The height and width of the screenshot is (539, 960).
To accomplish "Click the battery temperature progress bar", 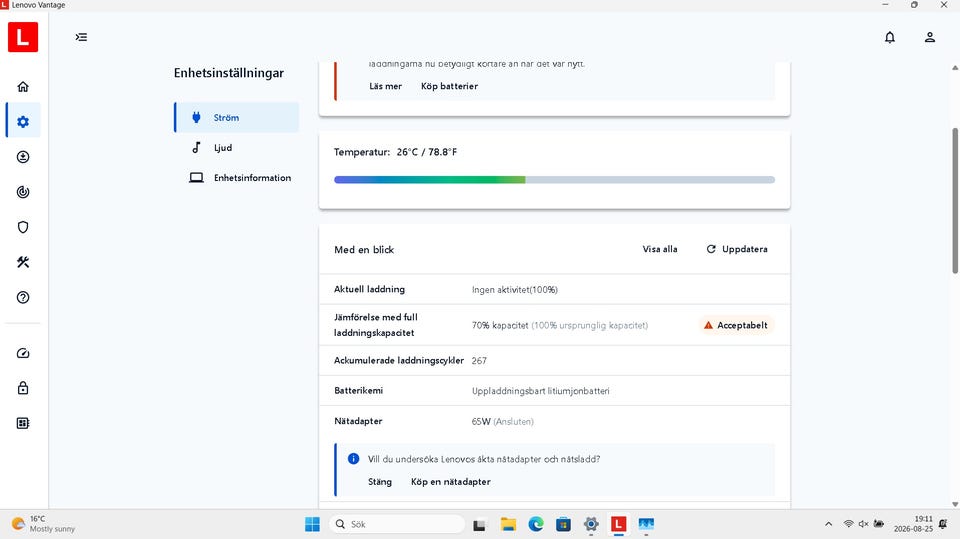I will coord(554,179).
